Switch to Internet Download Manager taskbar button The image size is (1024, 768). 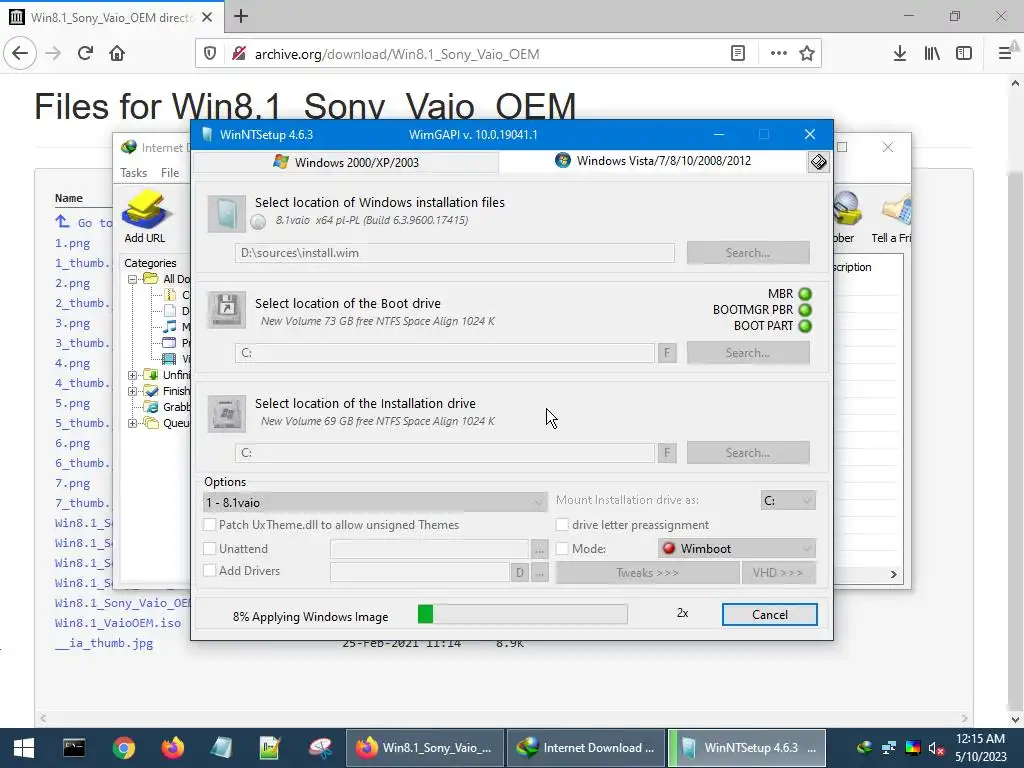585,748
